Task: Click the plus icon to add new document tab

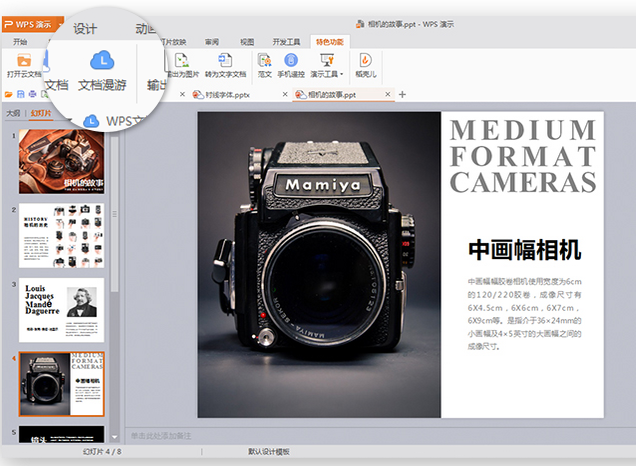Action: click(402, 94)
